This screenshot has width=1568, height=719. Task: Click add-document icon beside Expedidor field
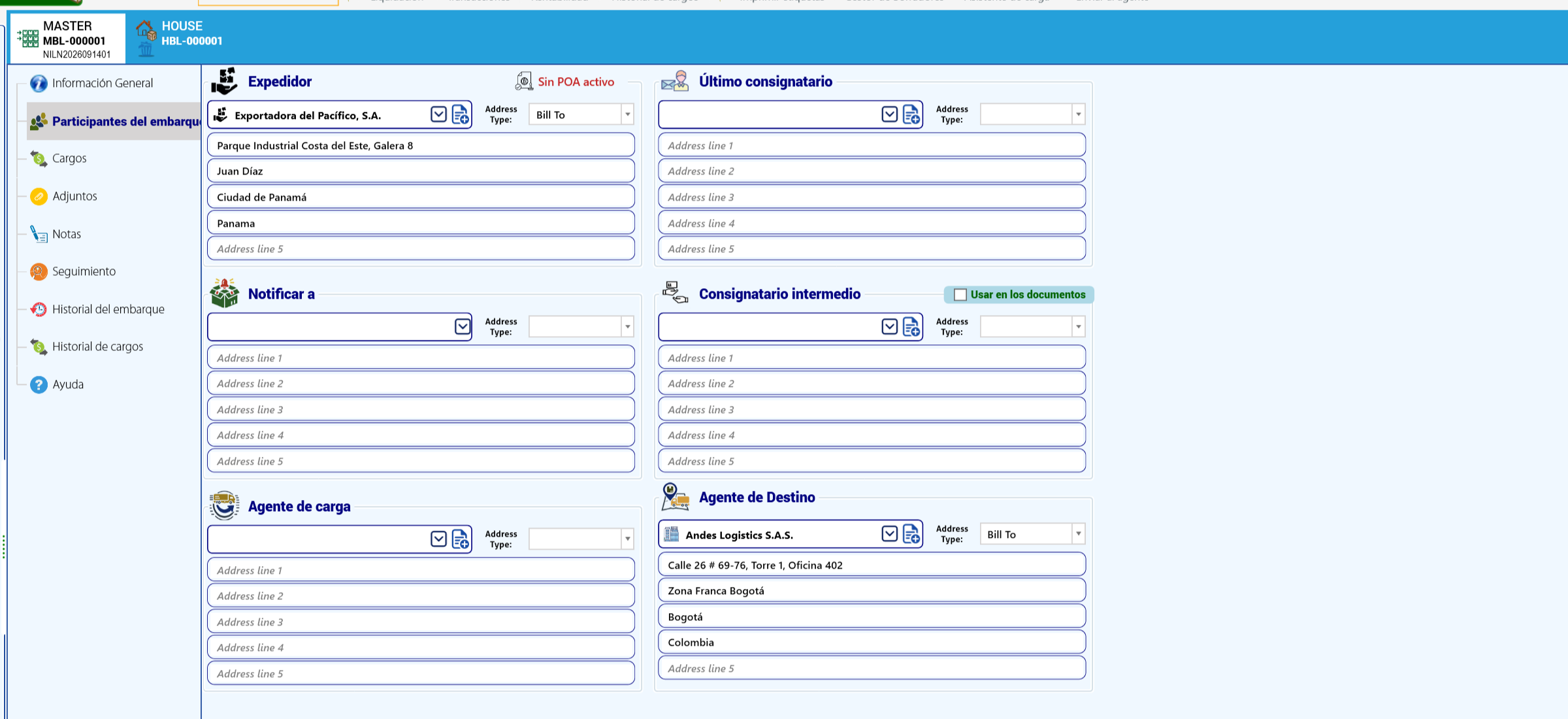461,114
